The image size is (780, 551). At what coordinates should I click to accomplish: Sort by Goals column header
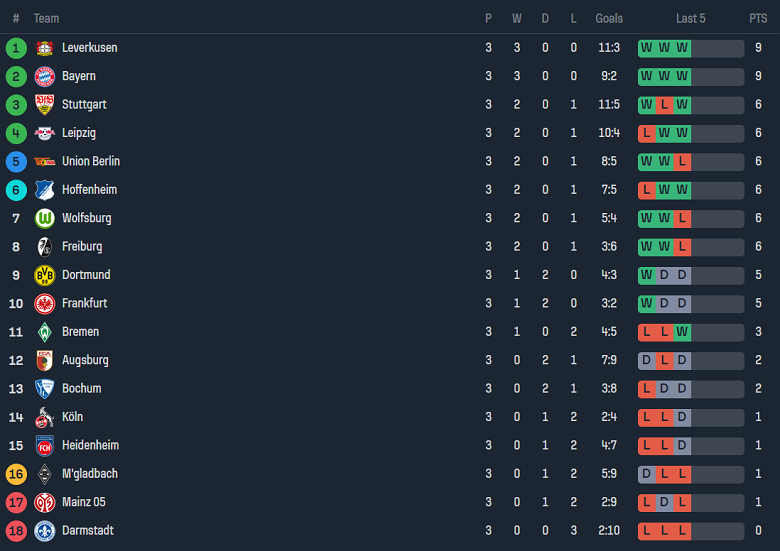coord(609,18)
